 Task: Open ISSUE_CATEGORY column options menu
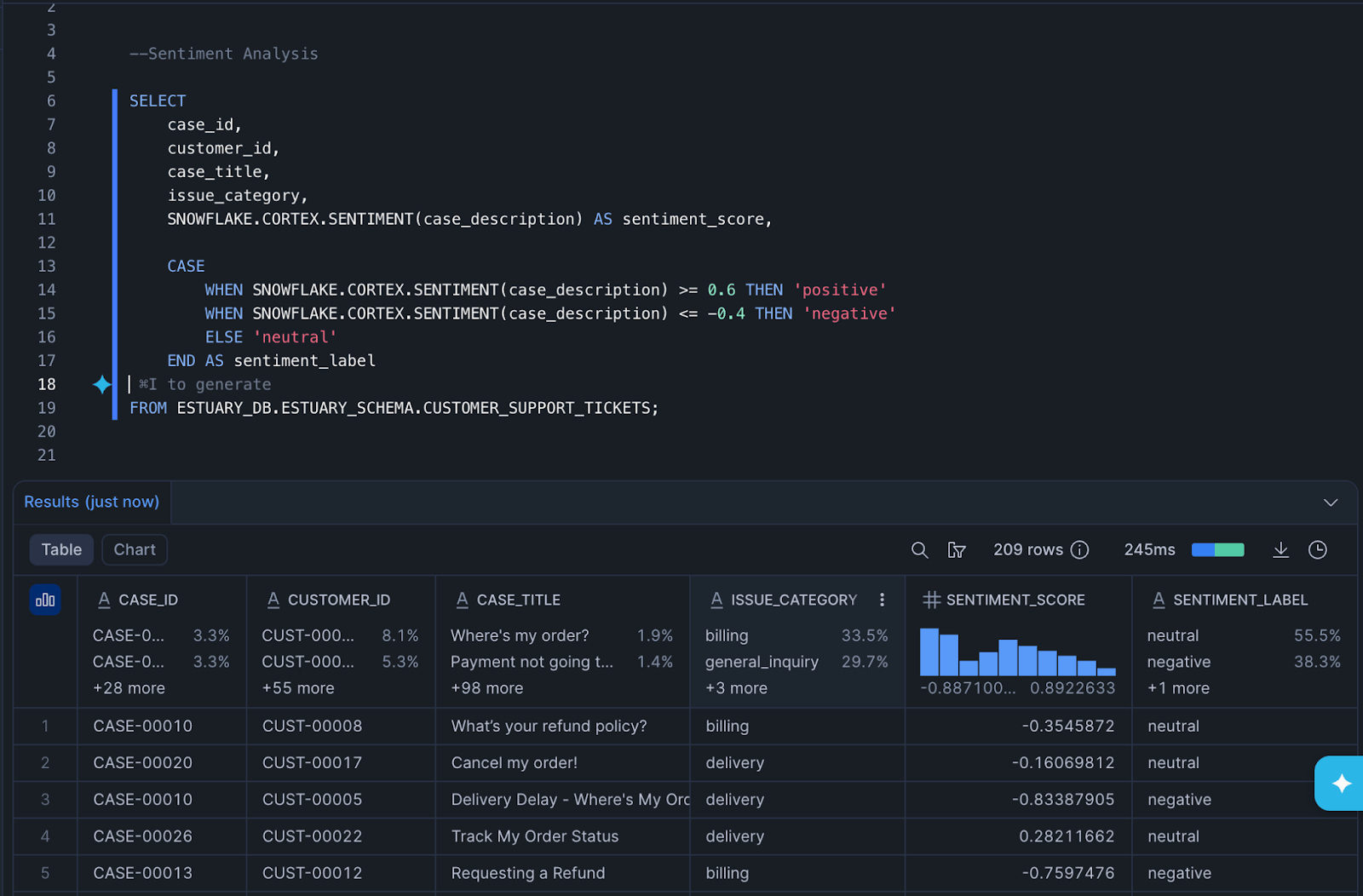[x=882, y=600]
